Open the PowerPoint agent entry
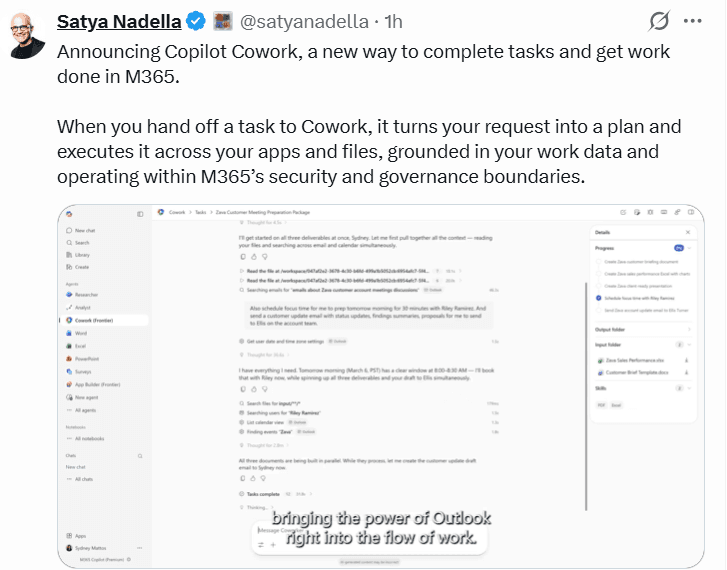The width and height of the screenshot is (727, 570). click(87, 357)
